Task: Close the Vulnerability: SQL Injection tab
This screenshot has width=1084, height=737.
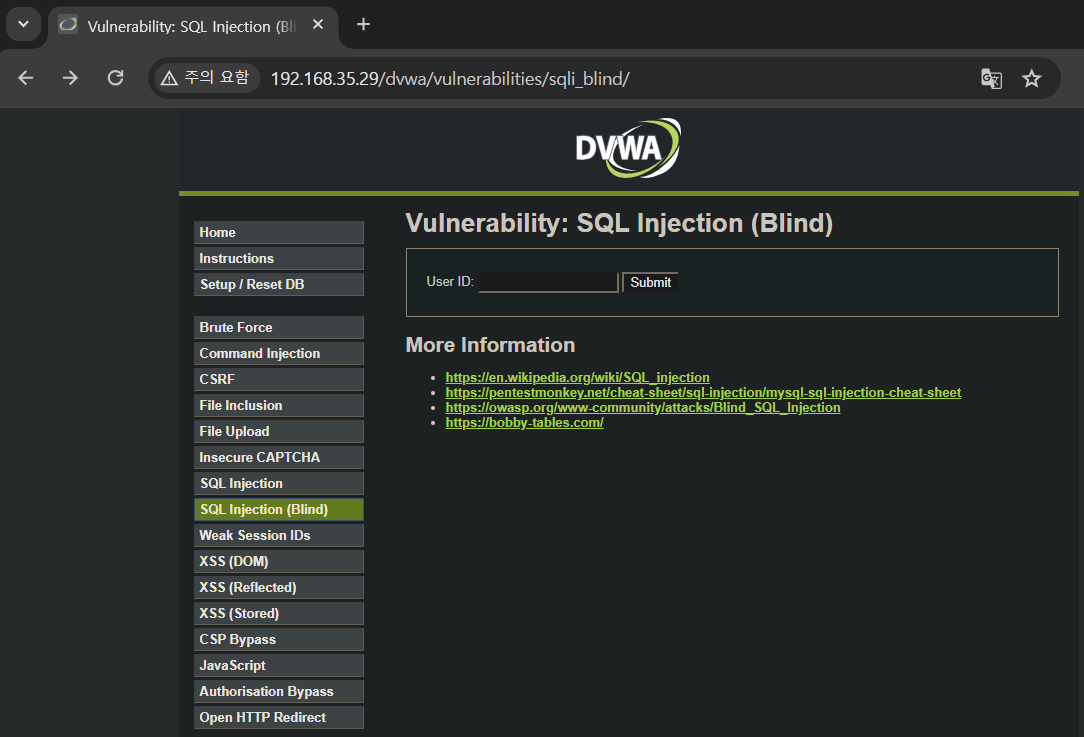Action: tap(318, 25)
